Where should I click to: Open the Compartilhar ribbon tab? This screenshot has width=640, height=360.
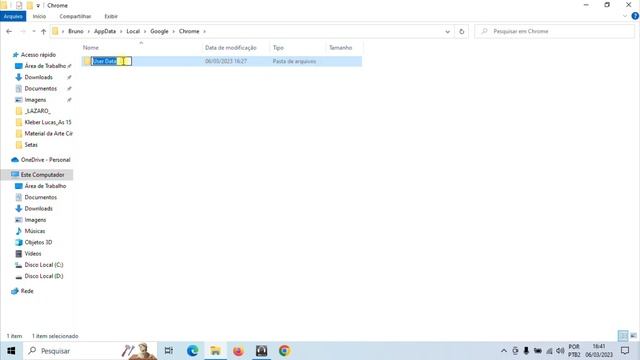coord(75,16)
